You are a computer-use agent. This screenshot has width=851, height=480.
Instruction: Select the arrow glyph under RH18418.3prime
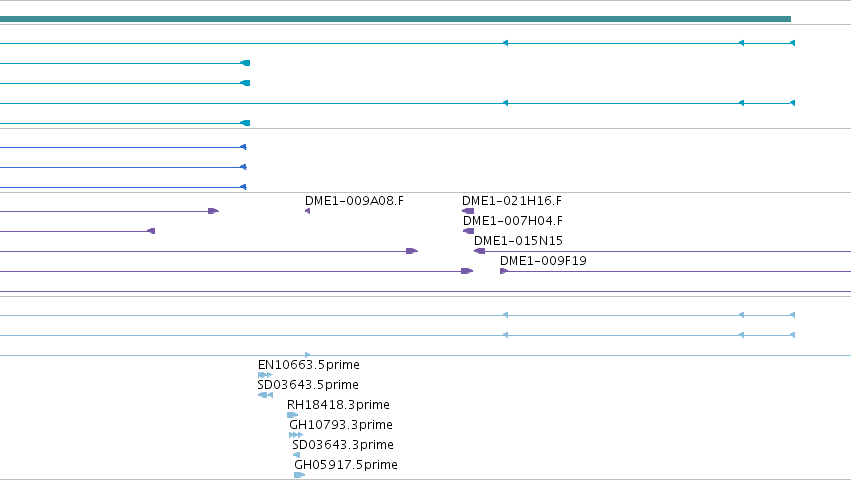point(293,415)
